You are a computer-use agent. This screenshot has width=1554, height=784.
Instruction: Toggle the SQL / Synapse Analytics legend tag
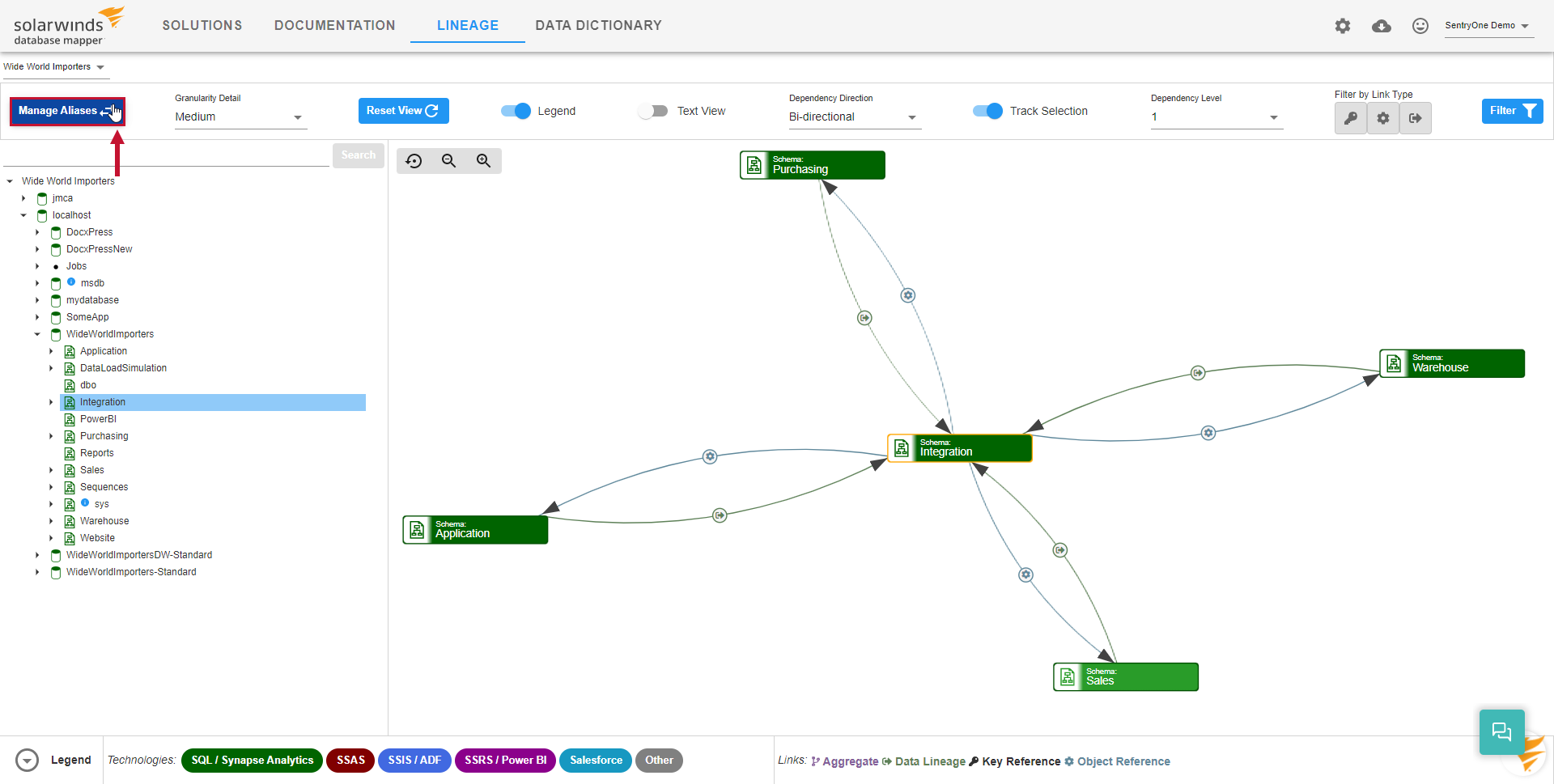point(252,761)
